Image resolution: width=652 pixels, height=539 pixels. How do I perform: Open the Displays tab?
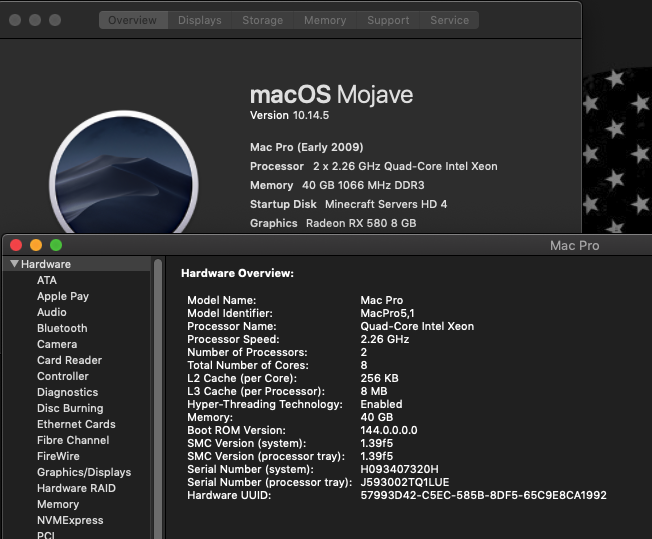click(200, 20)
